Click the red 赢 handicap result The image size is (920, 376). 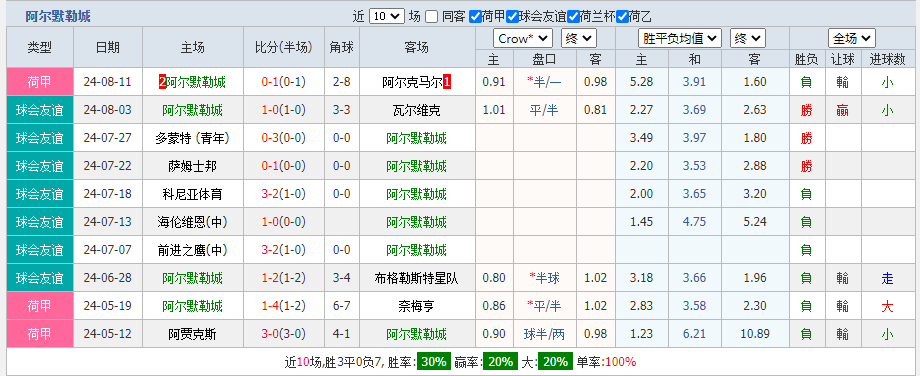point(843,110)
